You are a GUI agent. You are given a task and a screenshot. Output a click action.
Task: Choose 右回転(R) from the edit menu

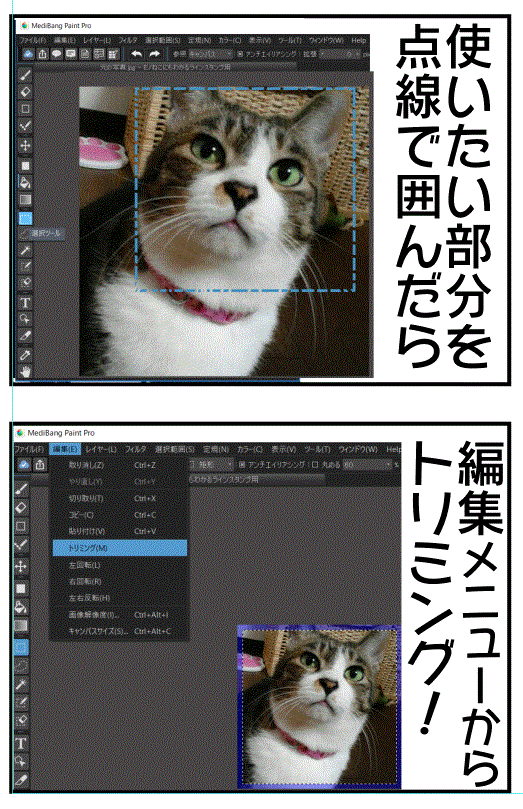click(120, 581)
